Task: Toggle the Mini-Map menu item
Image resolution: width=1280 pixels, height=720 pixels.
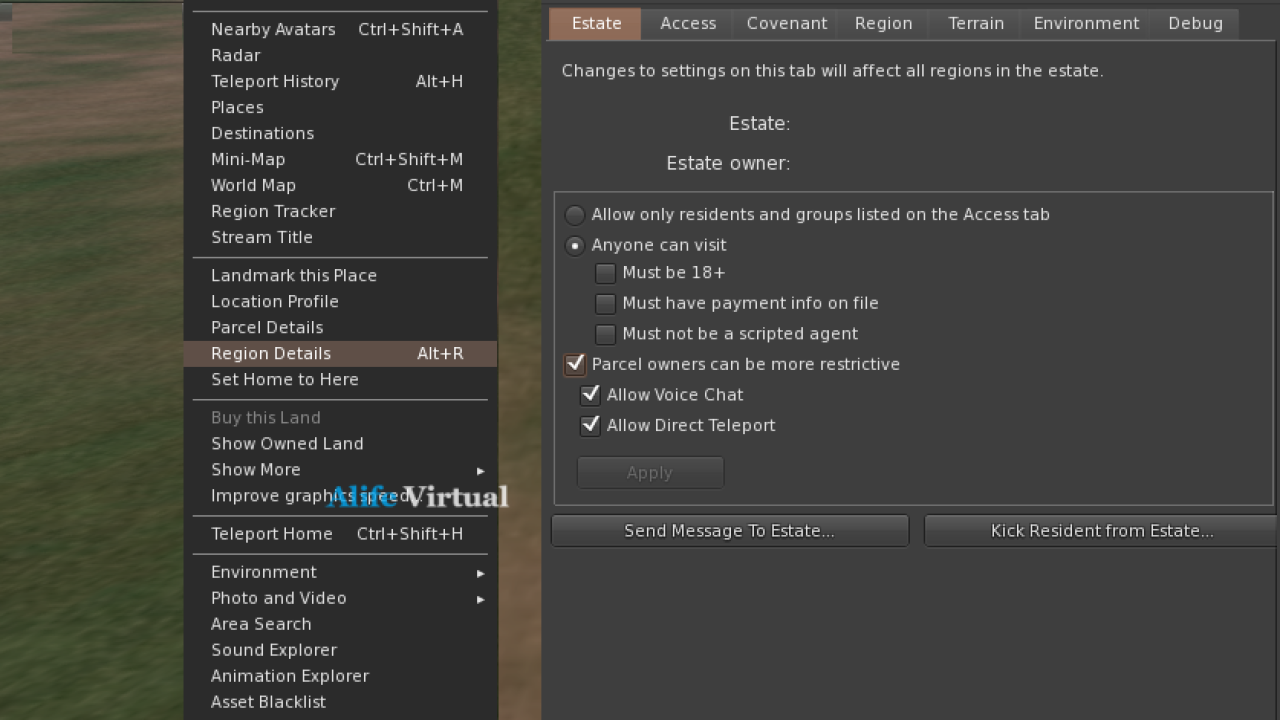Action: [x=340, y=160]
